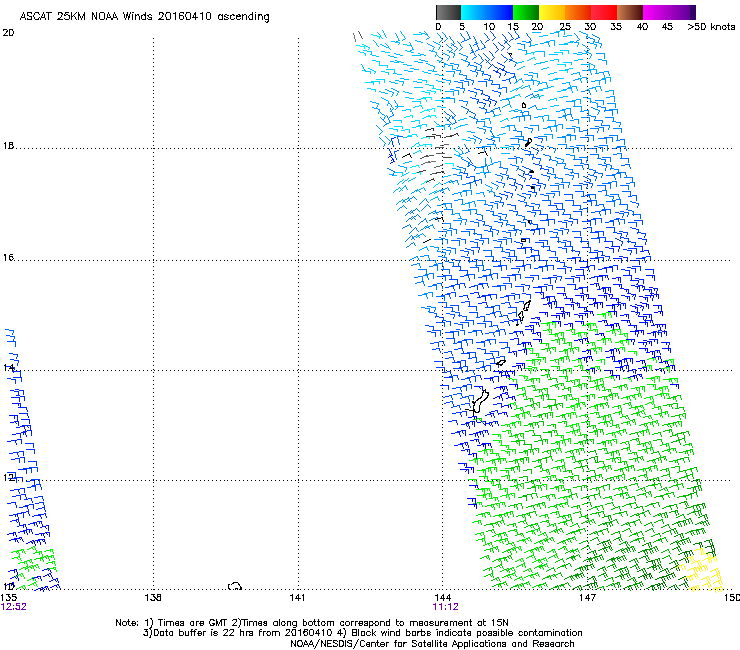Click the Saipan and Tinian island outlines
740x650 pixels.
524,312
